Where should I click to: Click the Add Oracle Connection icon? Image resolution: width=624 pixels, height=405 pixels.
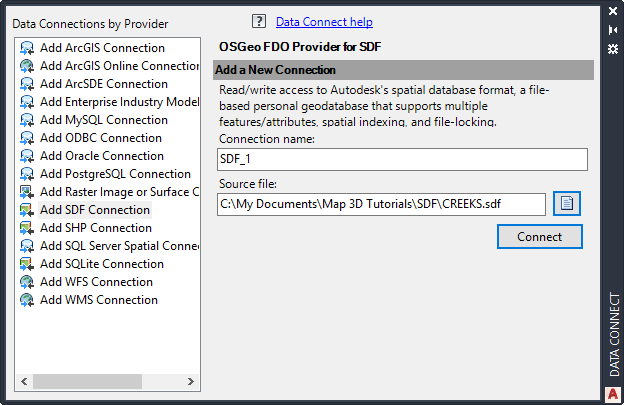tap(26, 156)
